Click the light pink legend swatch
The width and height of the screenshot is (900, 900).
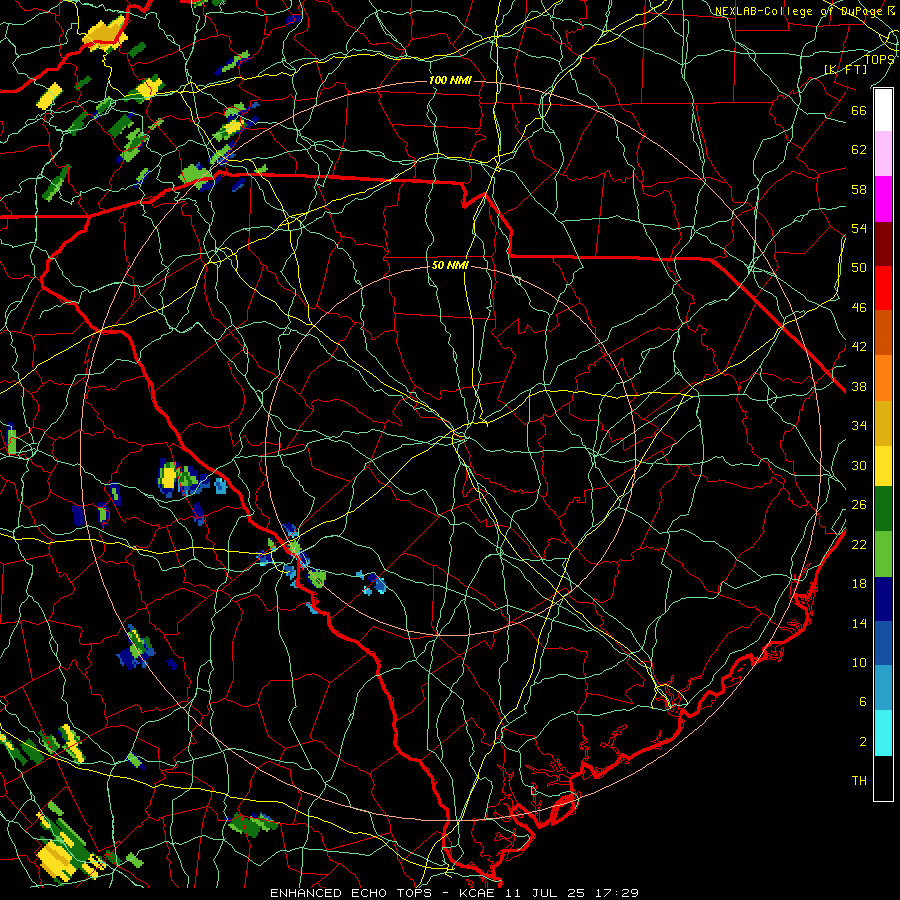(x=883, y=154)
